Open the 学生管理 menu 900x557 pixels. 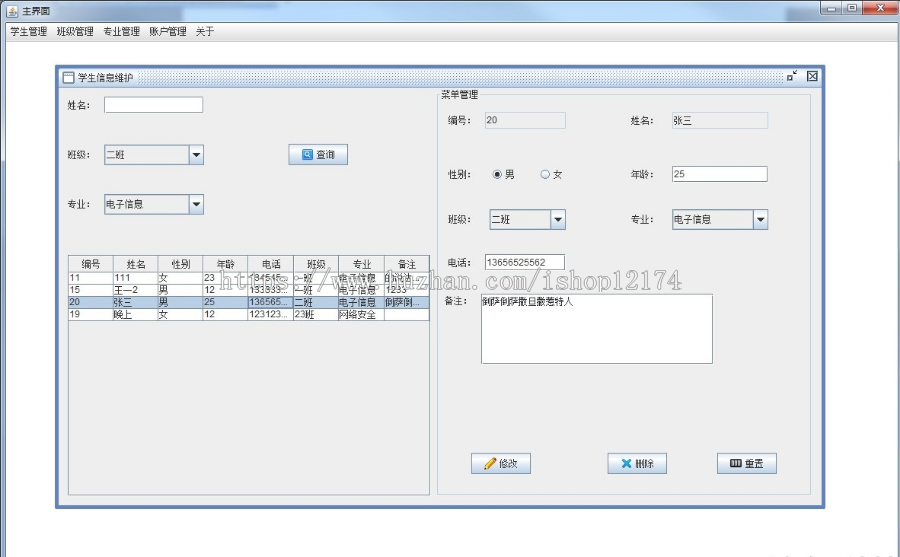coord(29,32)
